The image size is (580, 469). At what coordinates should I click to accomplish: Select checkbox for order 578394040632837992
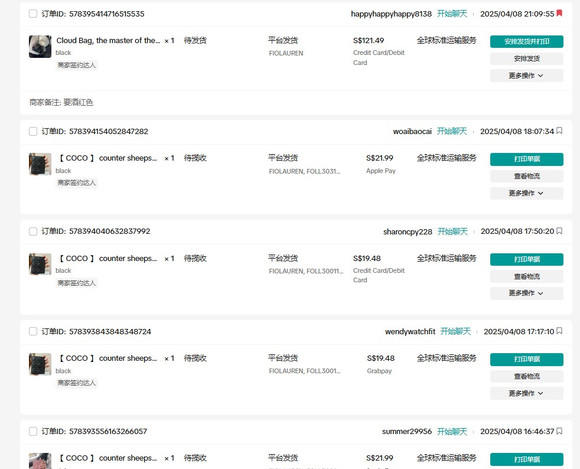point(33,232)
